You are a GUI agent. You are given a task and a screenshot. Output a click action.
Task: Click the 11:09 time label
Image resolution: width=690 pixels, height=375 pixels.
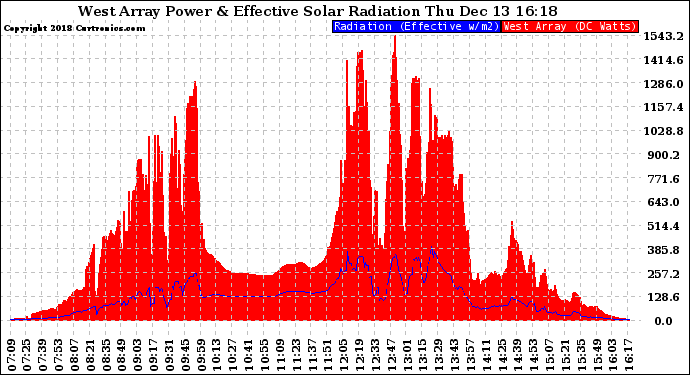[x=280, y=355]
